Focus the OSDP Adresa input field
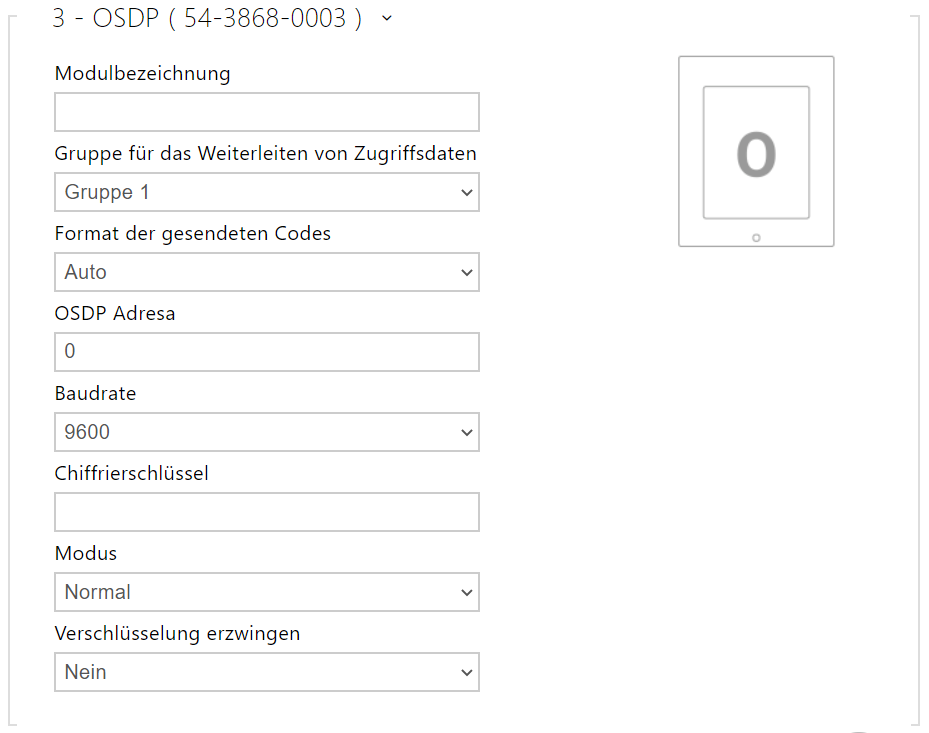Image resolution: width=929 pixels, height=733 pixels. pos(267,352)
